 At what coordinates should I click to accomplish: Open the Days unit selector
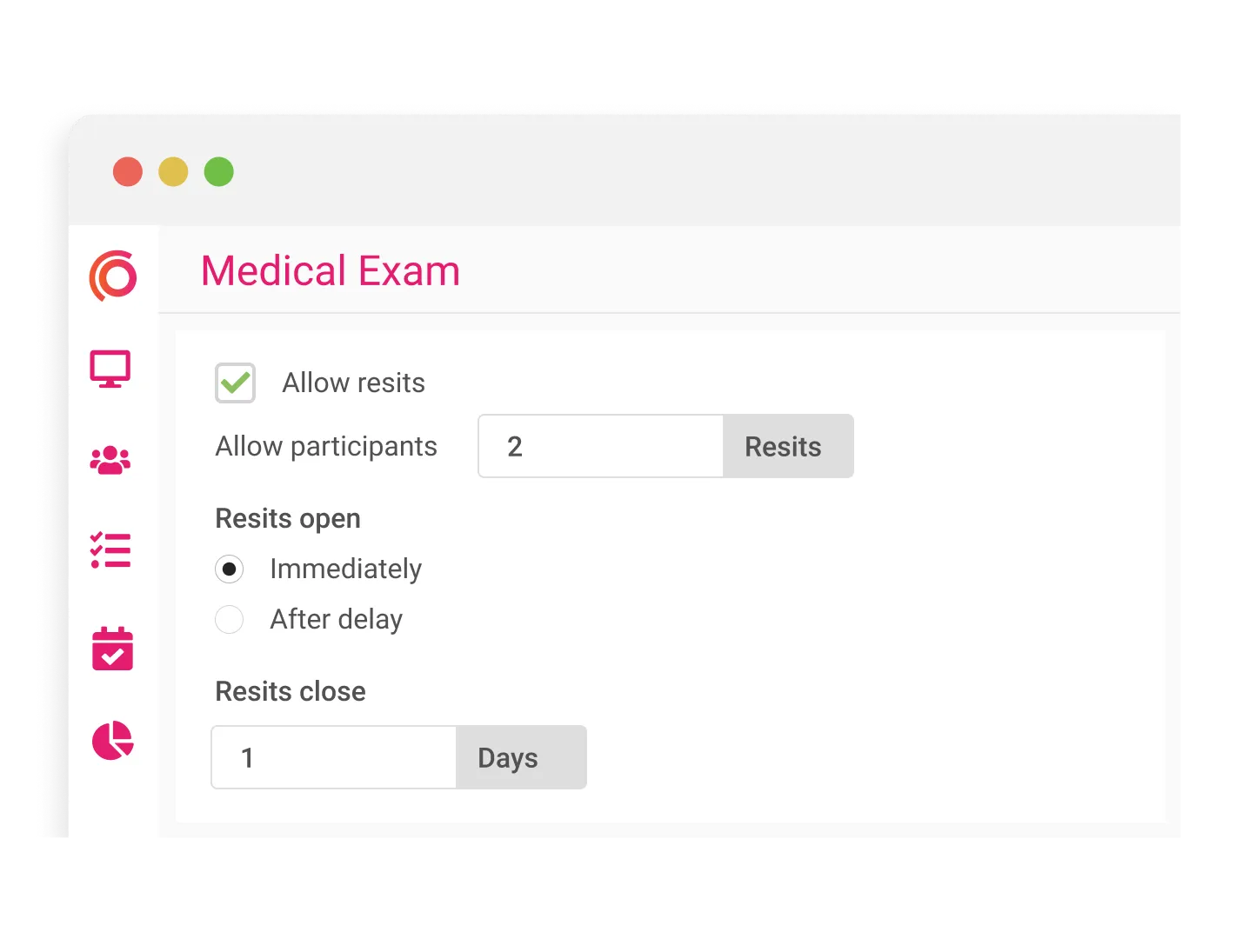click(x=507, y=757)
